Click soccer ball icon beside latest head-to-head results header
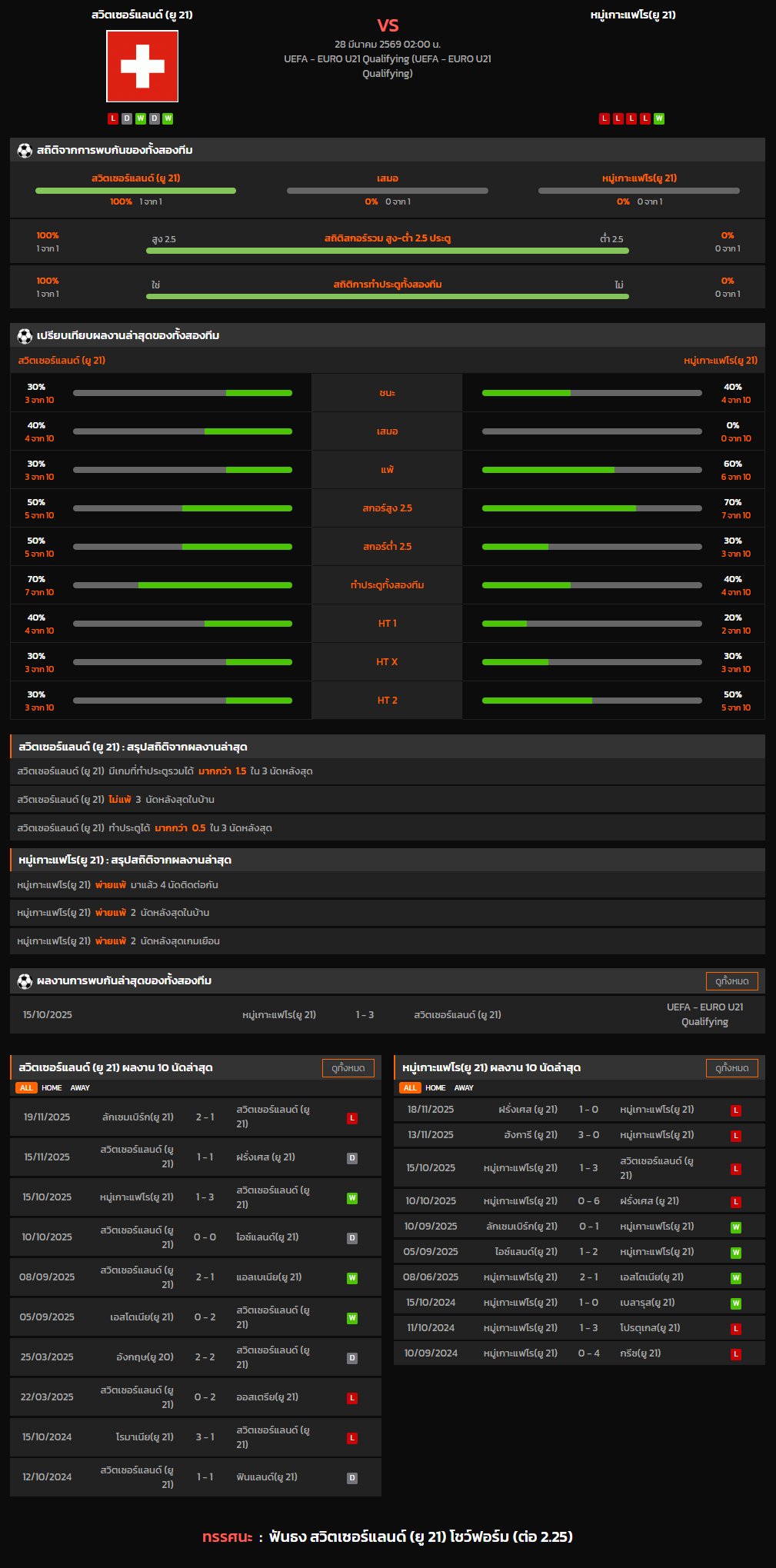776x1568 pixels. pos(25,980)
